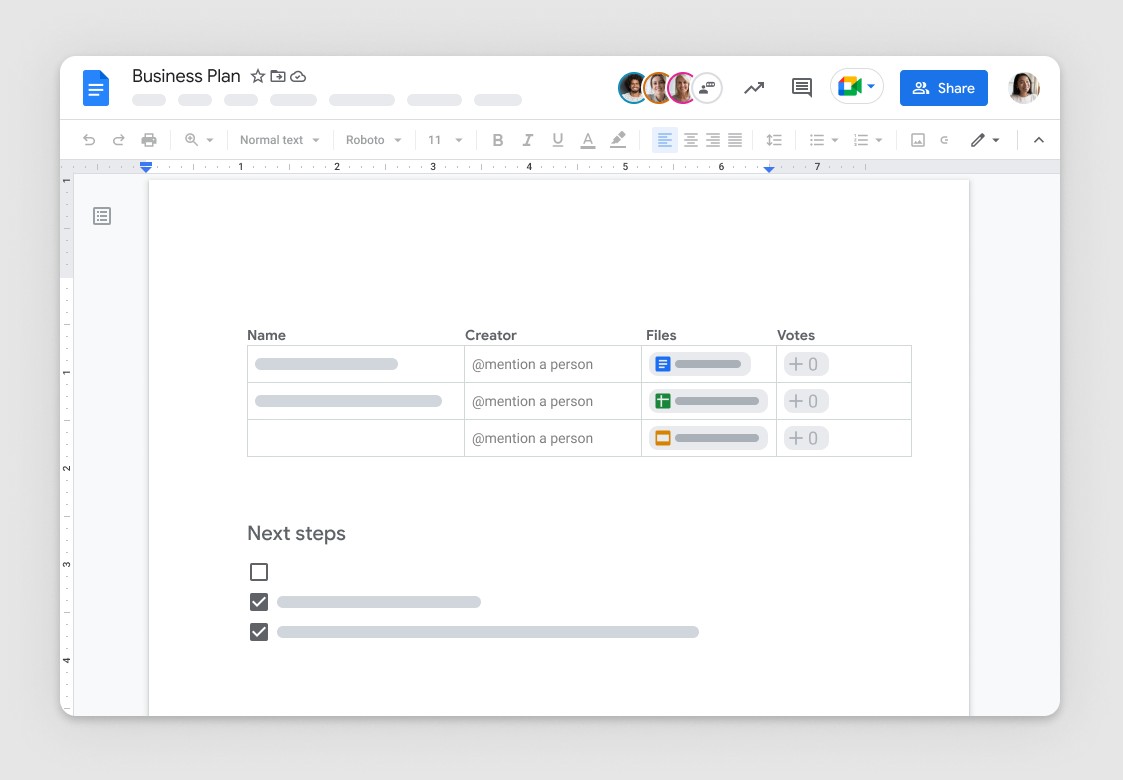
Task: Click the Undo arrow icon
Action: coord(89,140)
